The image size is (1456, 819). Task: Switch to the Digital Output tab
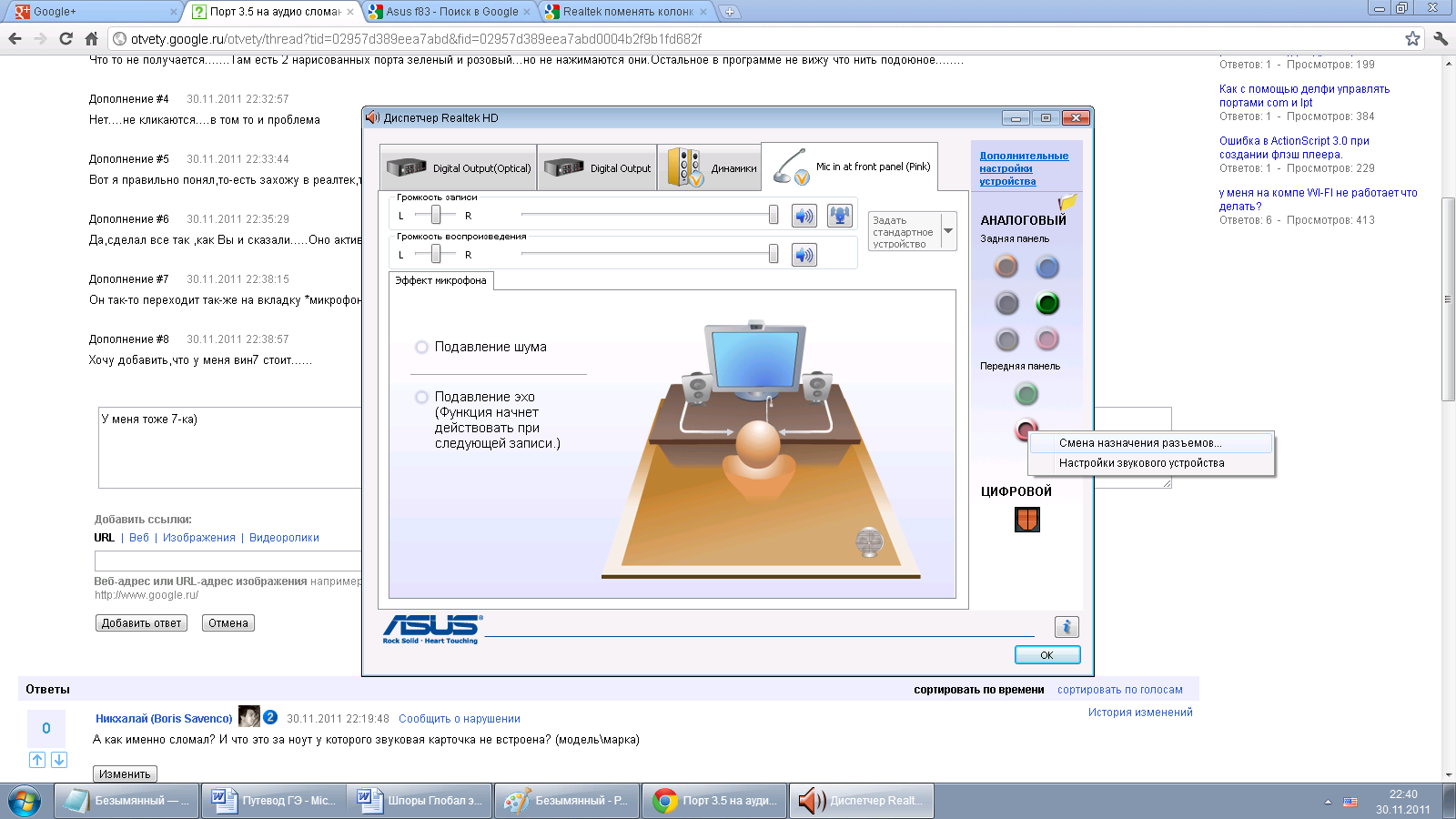(597, 167)
